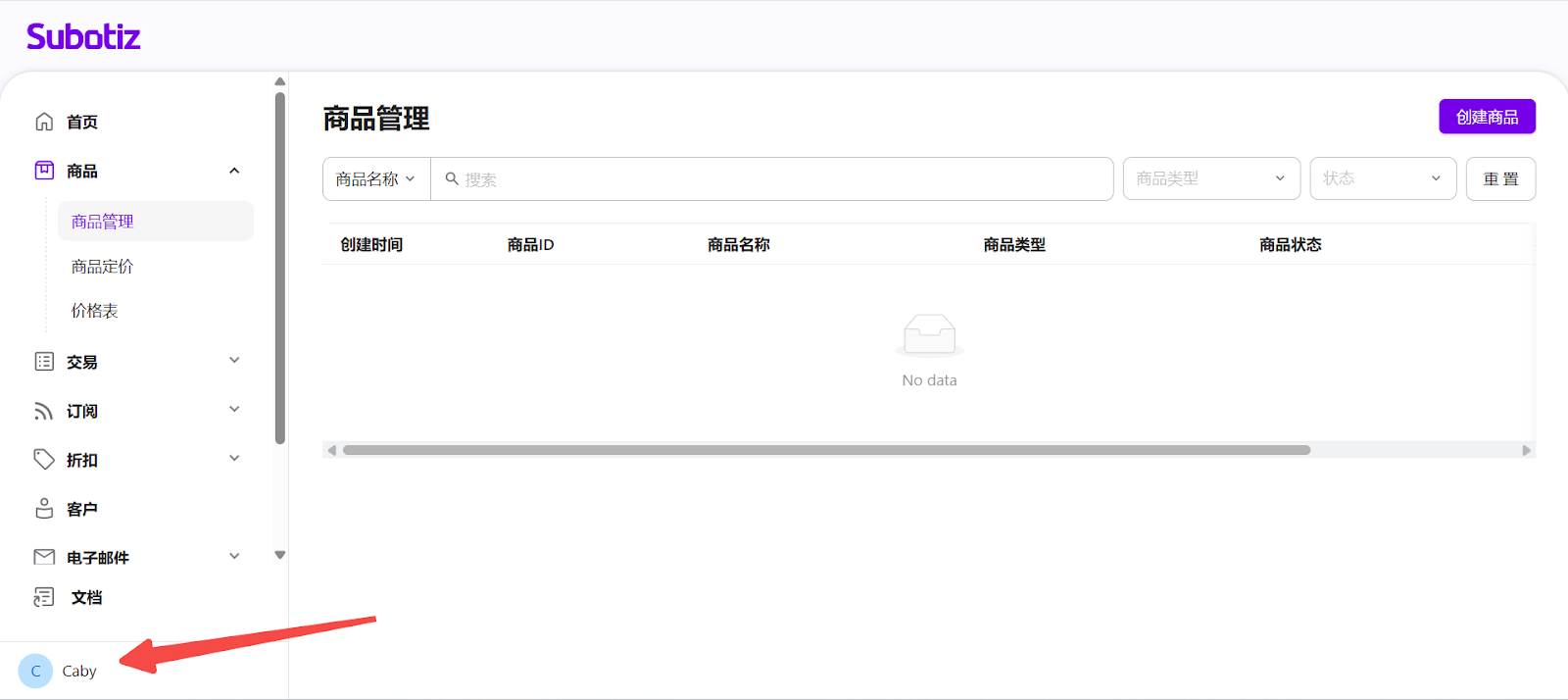Expand the 交易 submenu chevron

(x=234, y=361)
